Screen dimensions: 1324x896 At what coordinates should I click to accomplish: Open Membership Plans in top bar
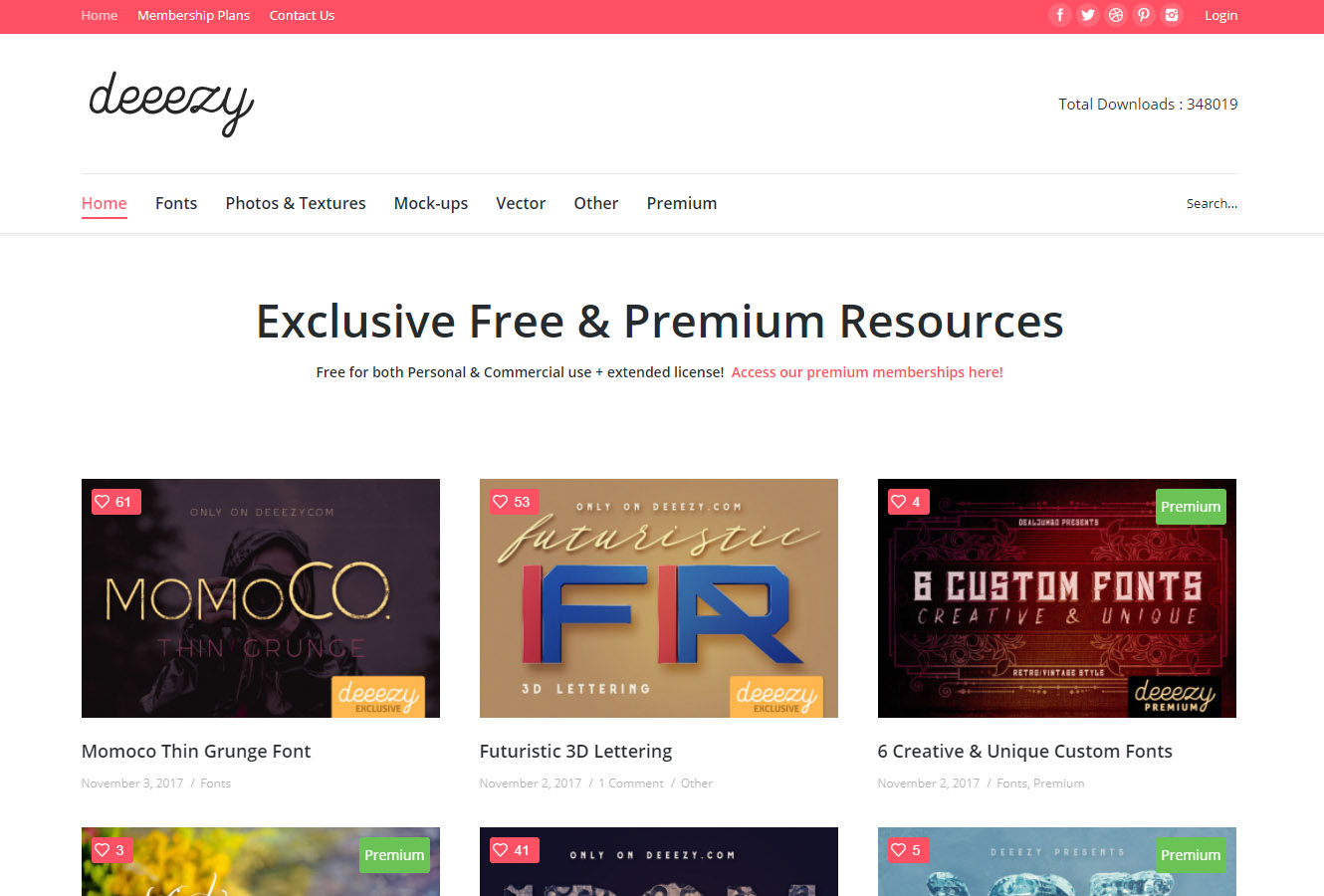tap(193, 15)
